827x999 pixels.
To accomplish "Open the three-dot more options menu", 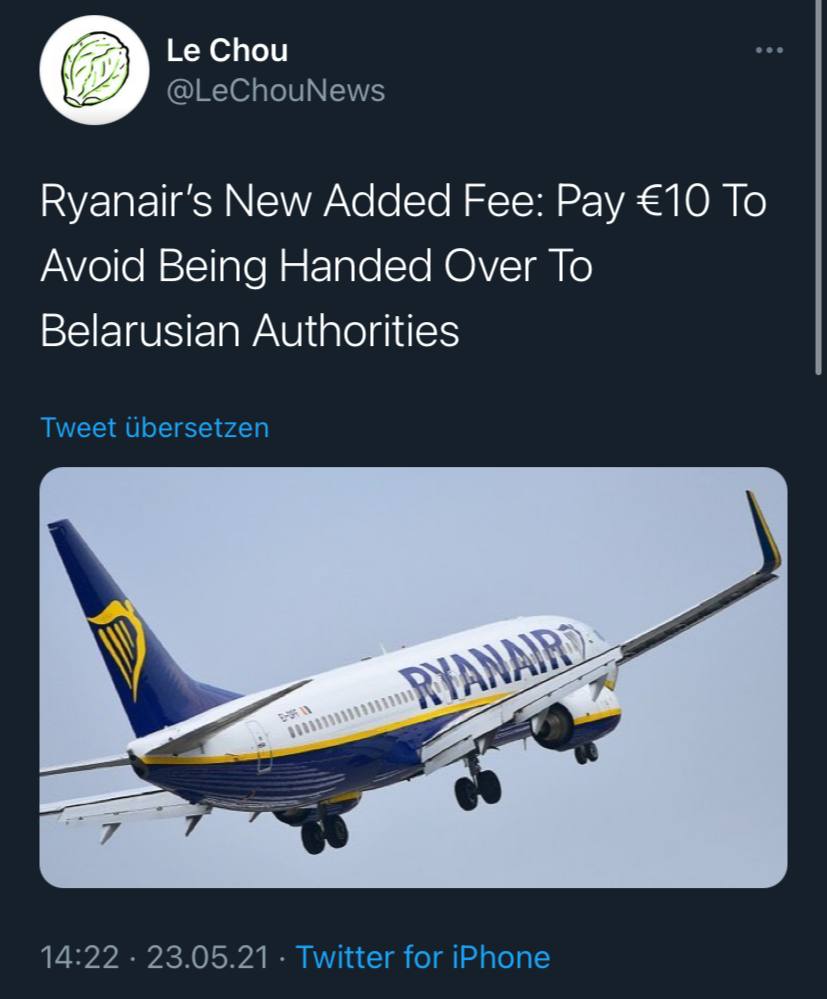I will tap(769, 50).
